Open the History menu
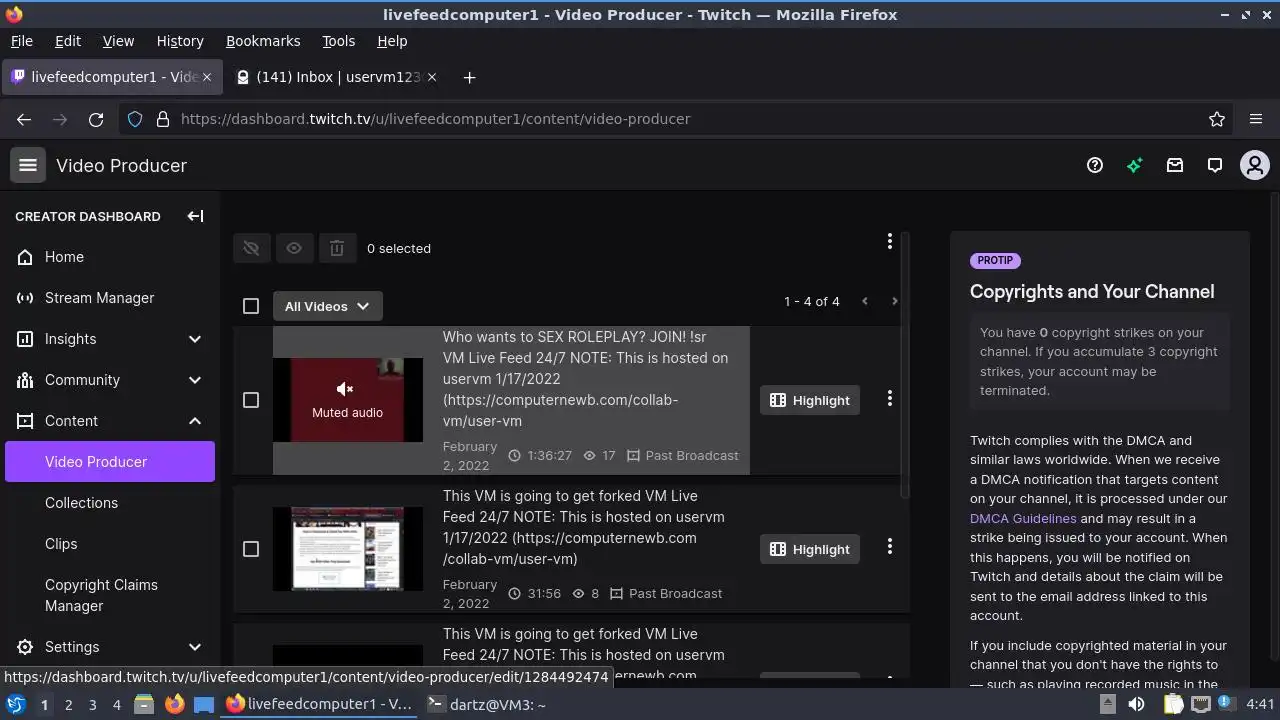The width and height of the screenshot is (1280, 720). tap(180, 41)
